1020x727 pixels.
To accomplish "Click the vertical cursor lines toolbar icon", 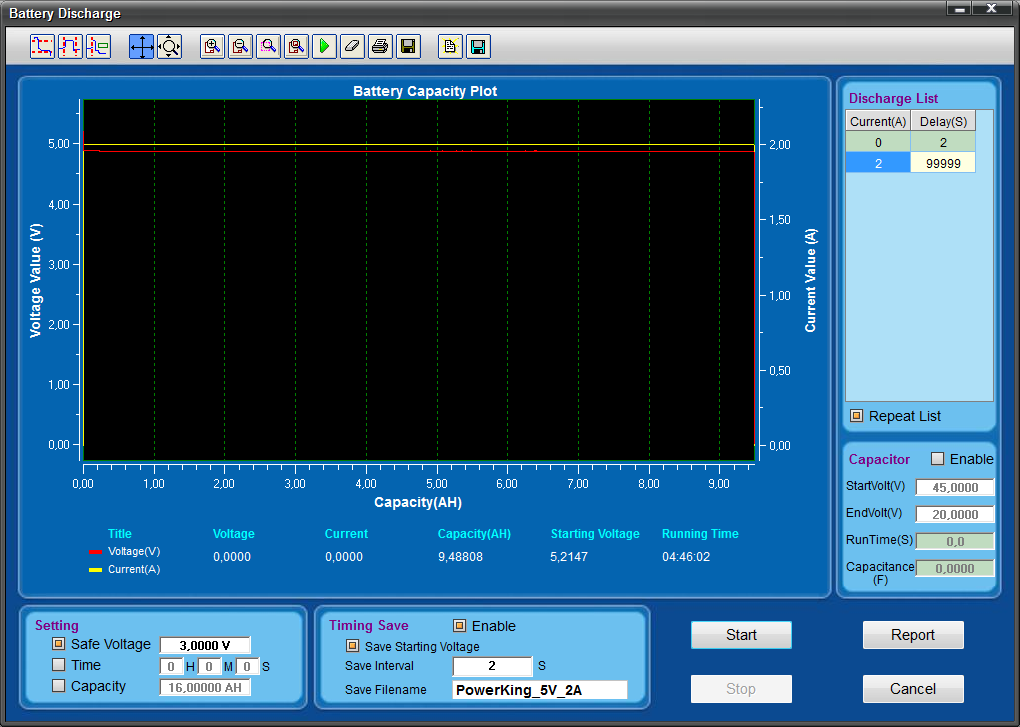I will pyautogui.click(x=70, y=46).
